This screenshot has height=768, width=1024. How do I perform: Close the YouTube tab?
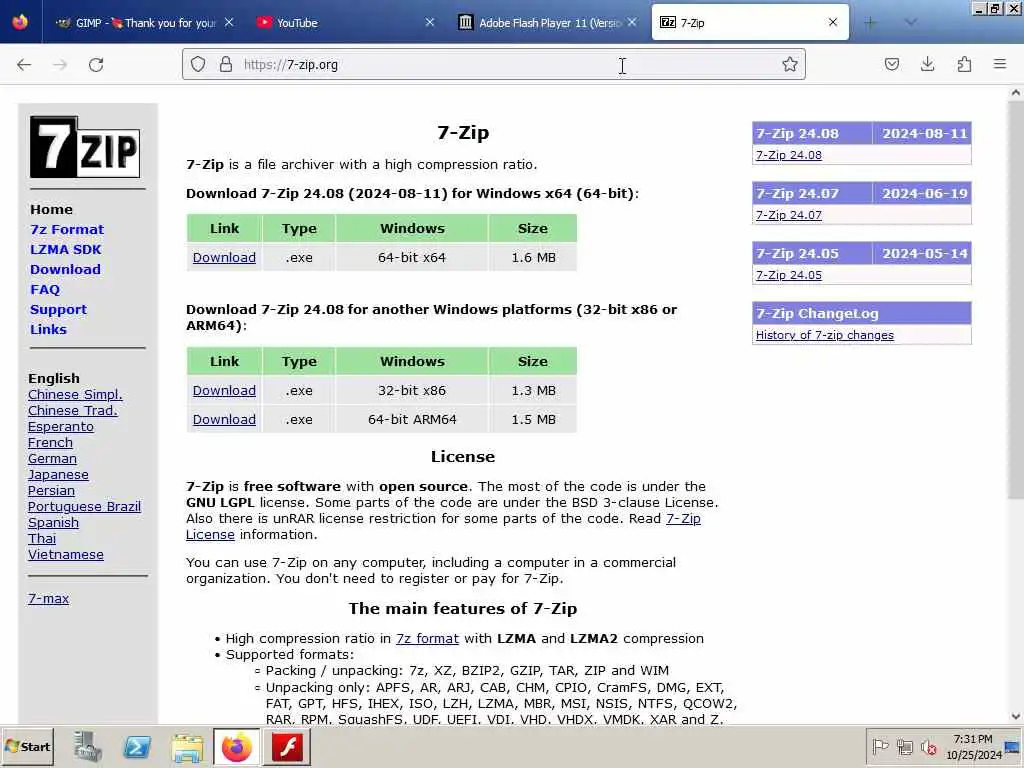tap(430, 22)
